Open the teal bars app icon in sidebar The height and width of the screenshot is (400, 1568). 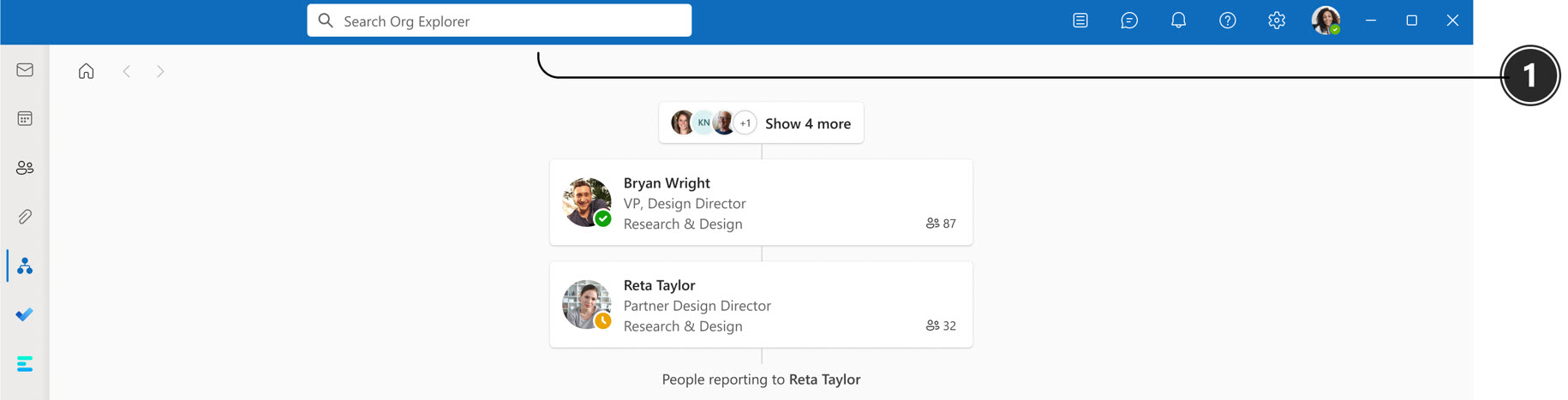(x=25, y=364)
